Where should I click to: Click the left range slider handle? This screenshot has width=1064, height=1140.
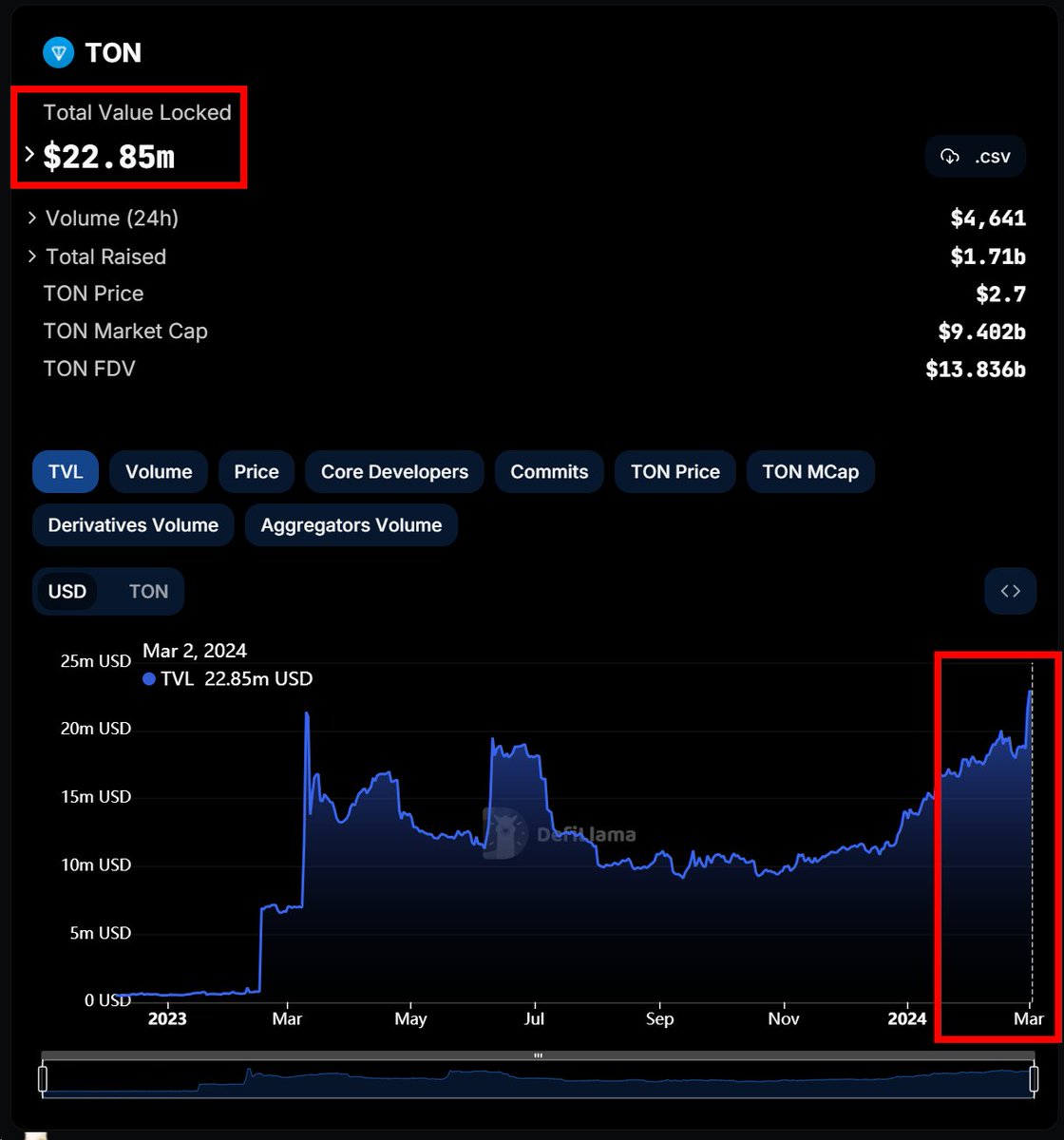pos(42,1079)
